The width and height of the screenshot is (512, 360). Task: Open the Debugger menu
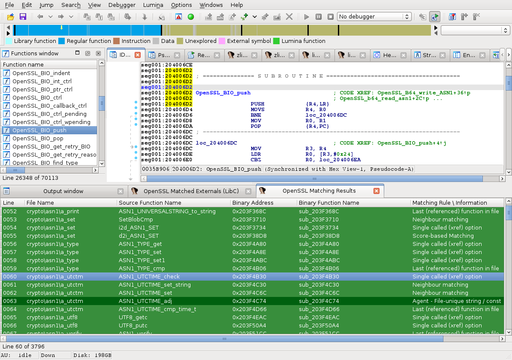pos(122,5)
